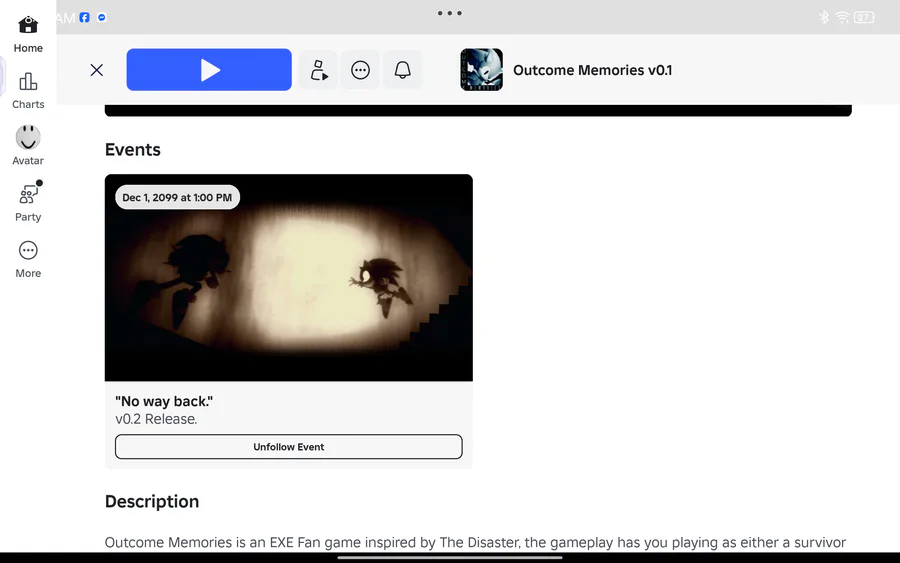Viewport: 900px width, 563px height.
Task: Start playing Outcome Memories
Action: (209, 69)
